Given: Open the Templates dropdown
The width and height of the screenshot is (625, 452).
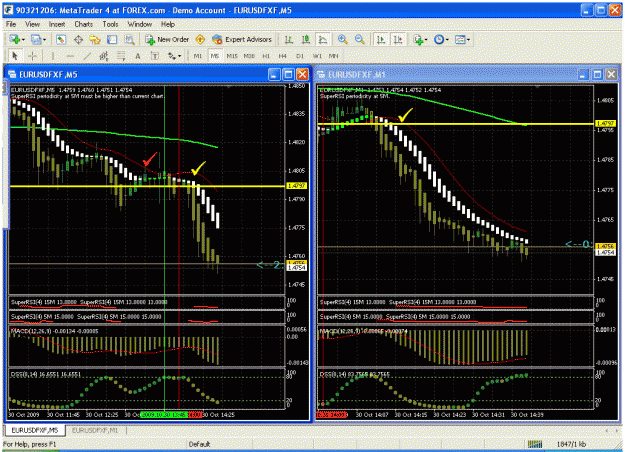Looking at the screenshot, I should [x=462, y=39].
